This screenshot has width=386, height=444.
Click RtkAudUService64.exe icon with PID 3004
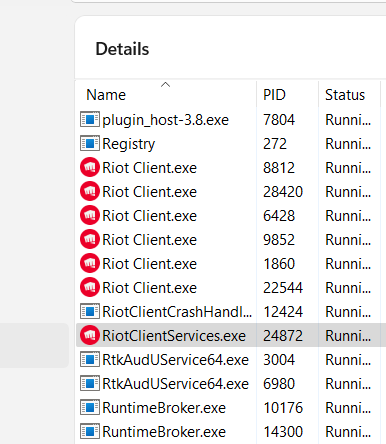click(90, 359)
